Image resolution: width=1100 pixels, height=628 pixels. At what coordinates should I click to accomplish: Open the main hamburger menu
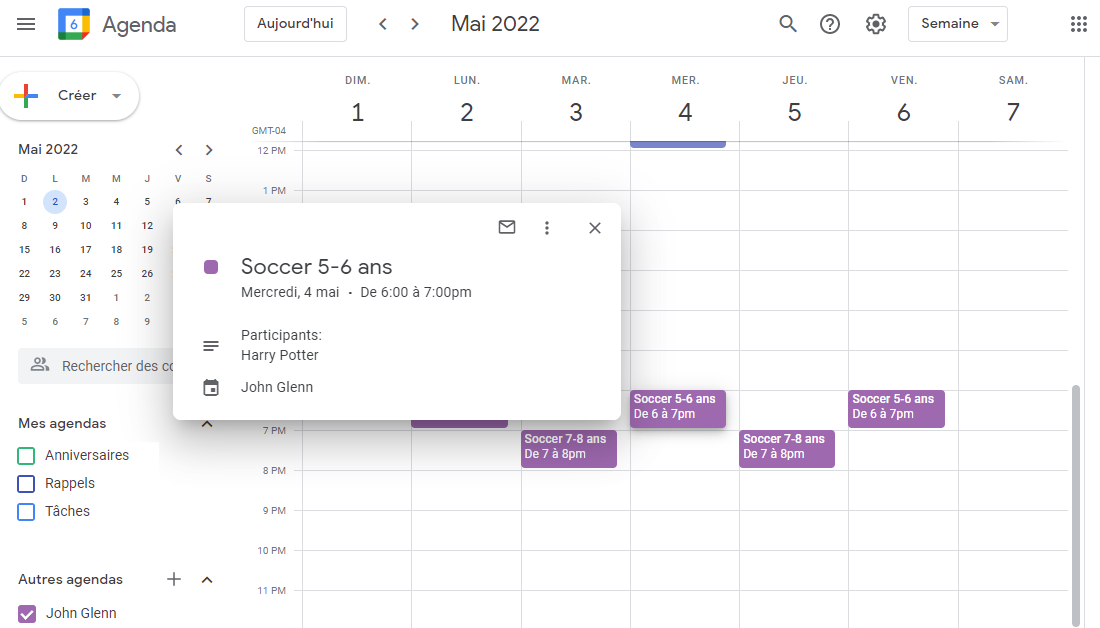pos(26,24)
